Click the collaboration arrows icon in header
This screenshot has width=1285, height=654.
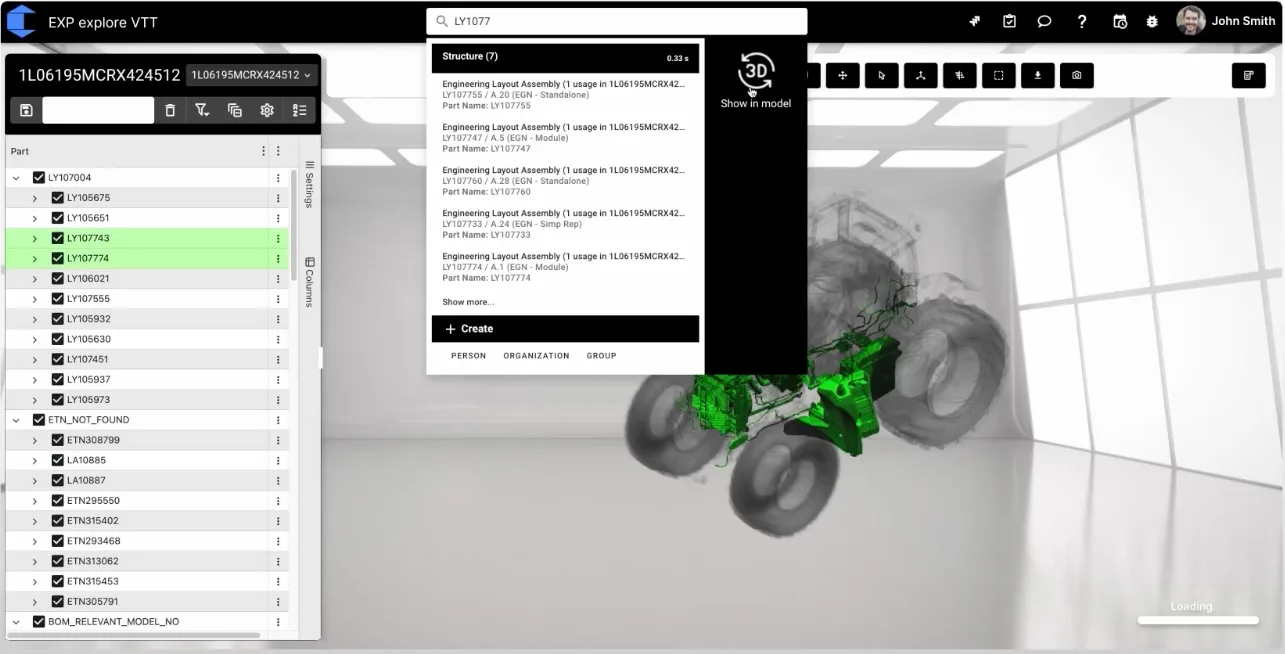coord(975,21)
